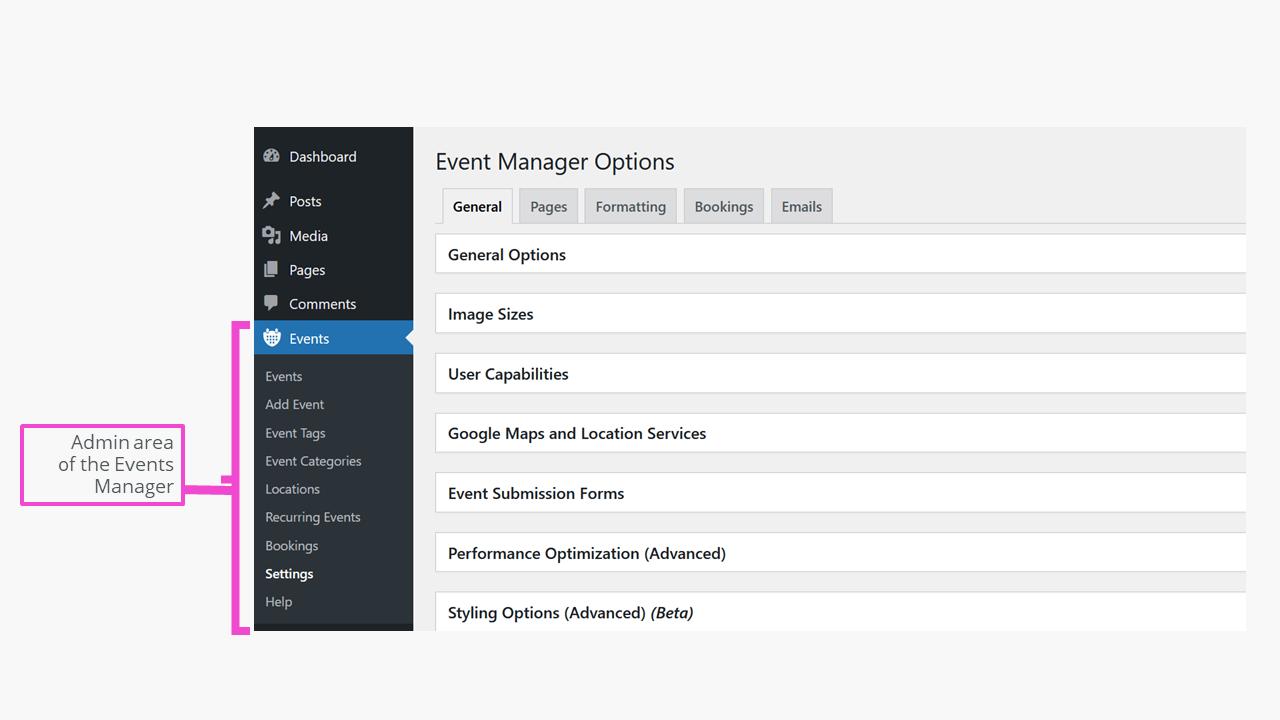Click Add Event in the sidebar
The width and height of the screenshot is (1280, 720).
[294, 404]
